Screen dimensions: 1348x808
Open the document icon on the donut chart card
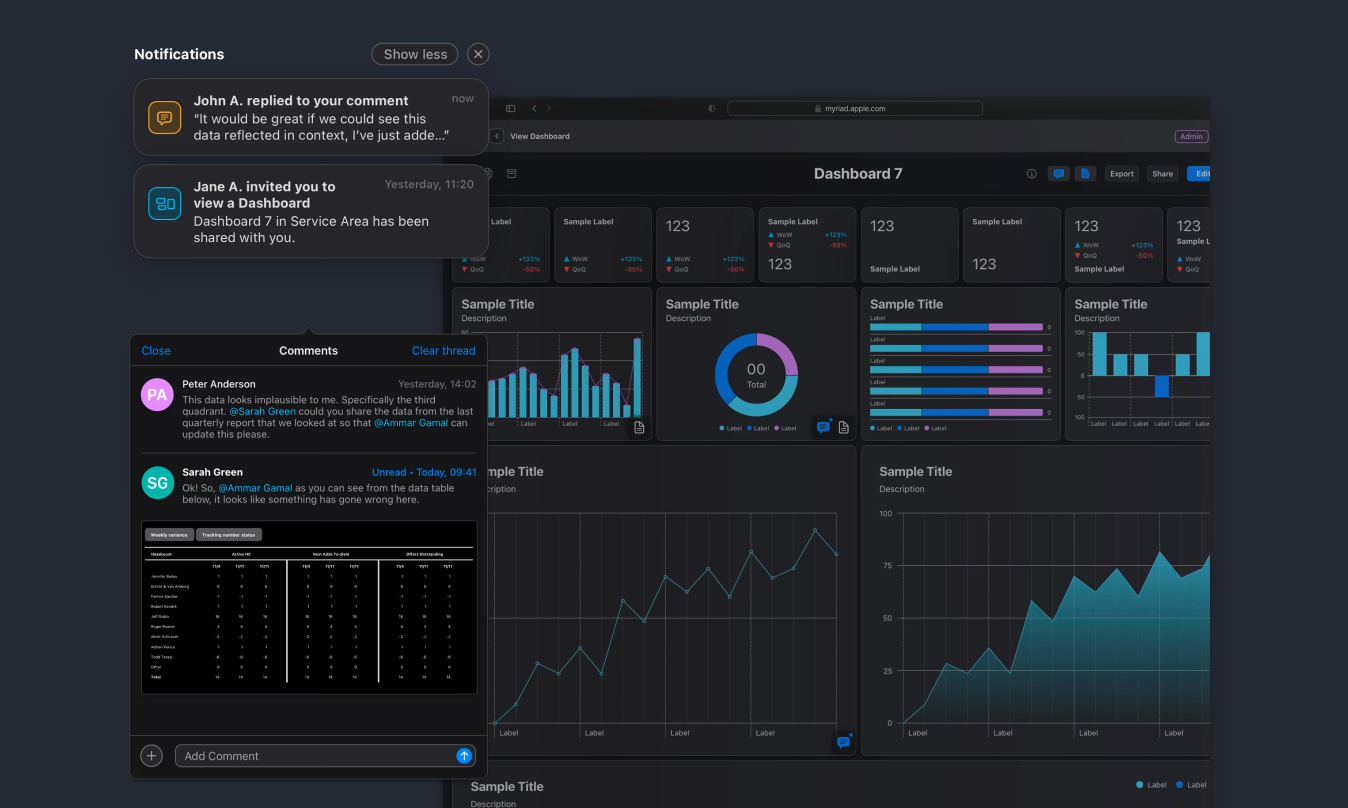843,427
